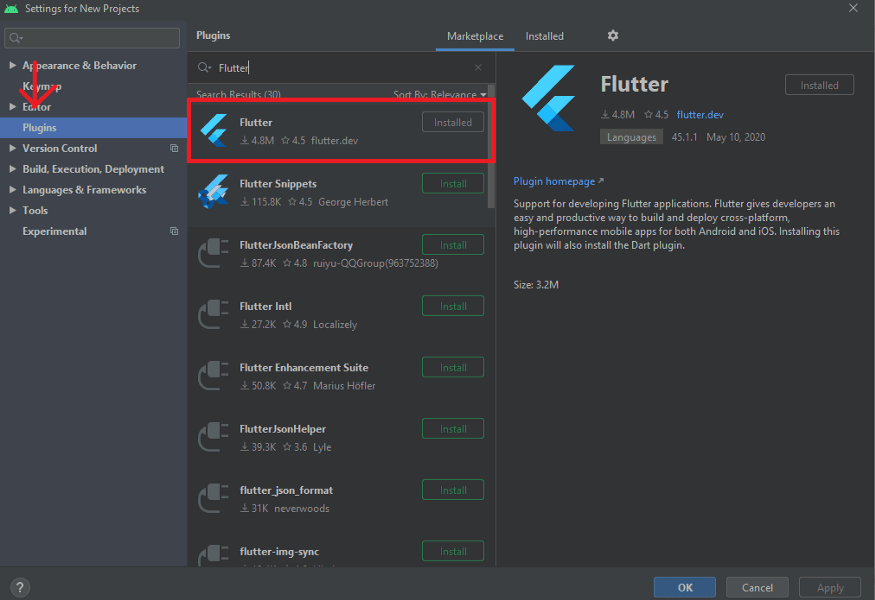Click into the plugin search box containing Flutter
The height and width of the screenshot is (600, 875).
click(x=340, y=68)
